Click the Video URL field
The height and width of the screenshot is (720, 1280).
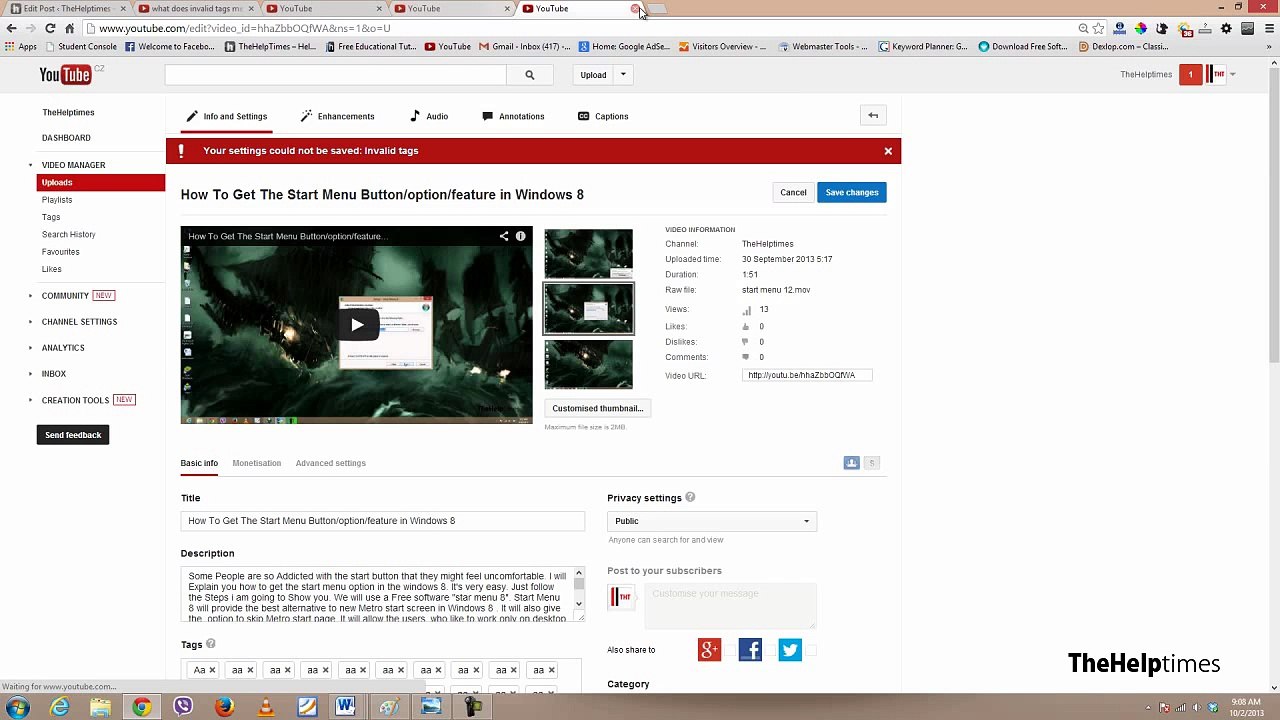click(x=807, y=375)
